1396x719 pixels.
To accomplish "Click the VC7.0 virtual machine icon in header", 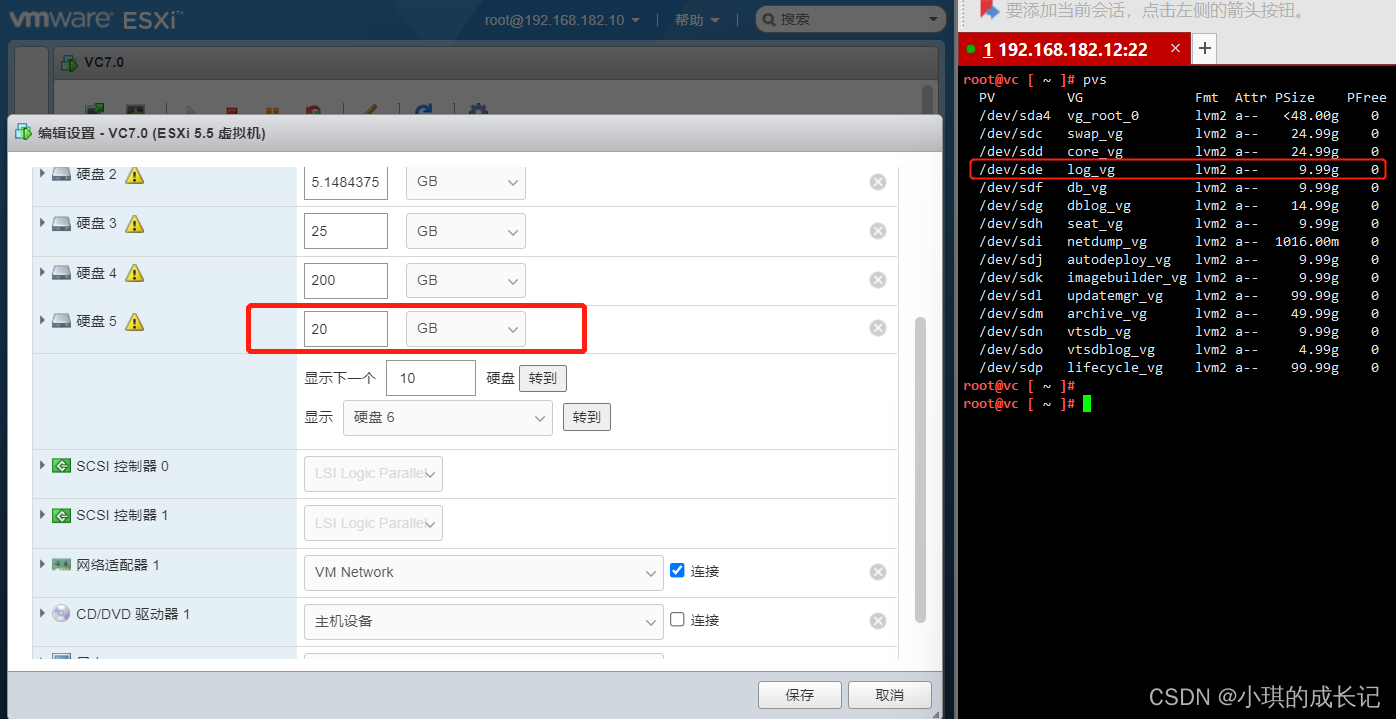I will (69, 63).
